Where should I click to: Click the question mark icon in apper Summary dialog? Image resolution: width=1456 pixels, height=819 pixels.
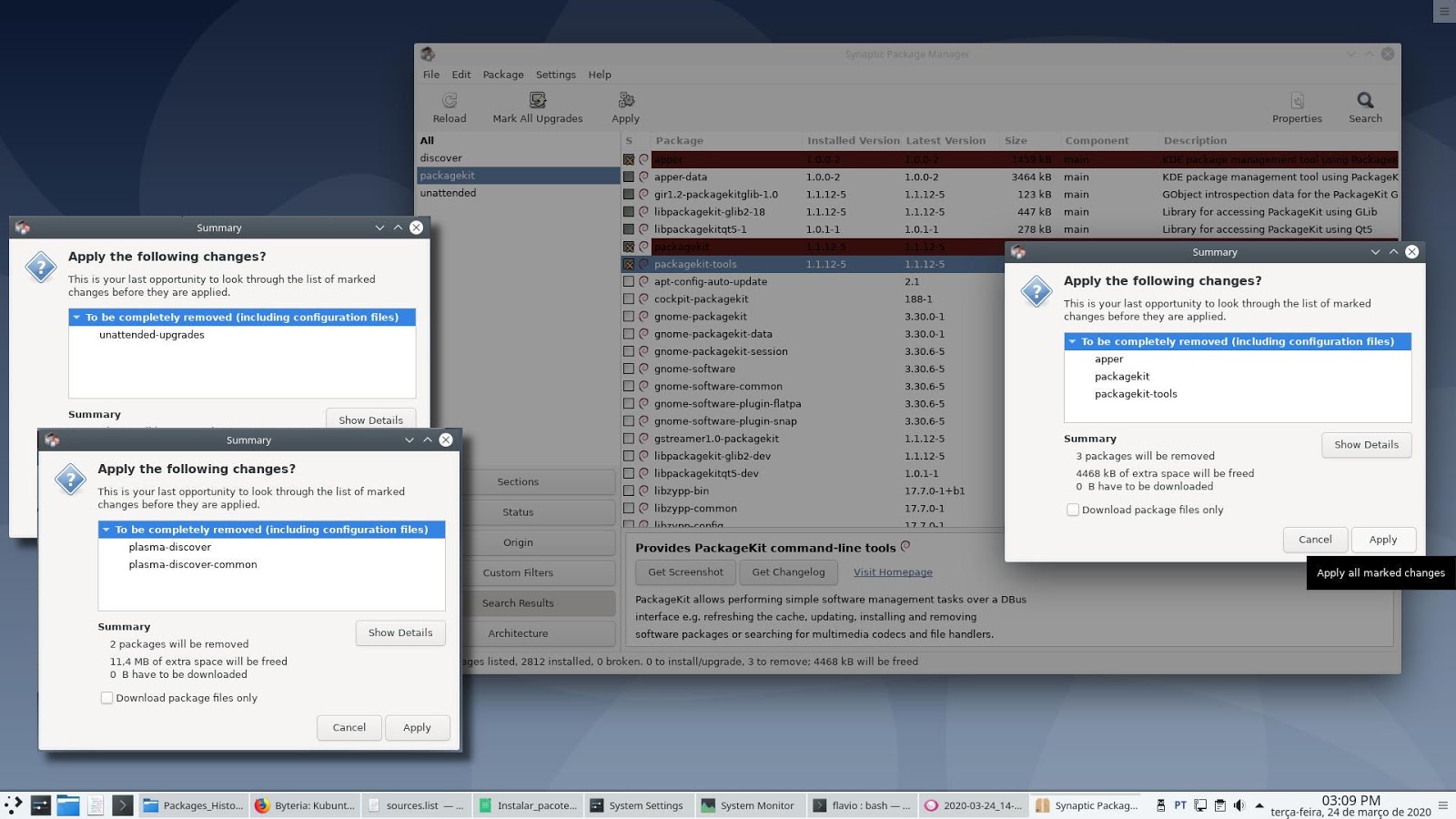(x=1036, y=292)
